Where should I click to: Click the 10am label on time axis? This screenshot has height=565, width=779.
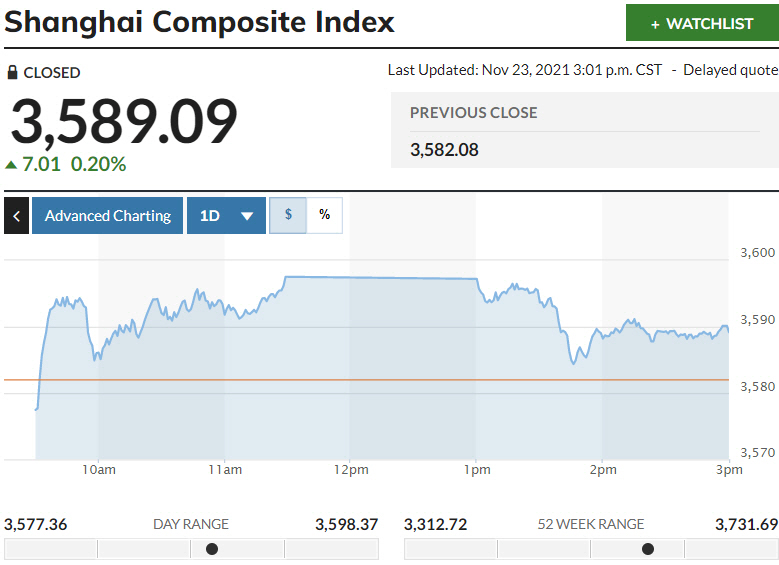point(98,470)
